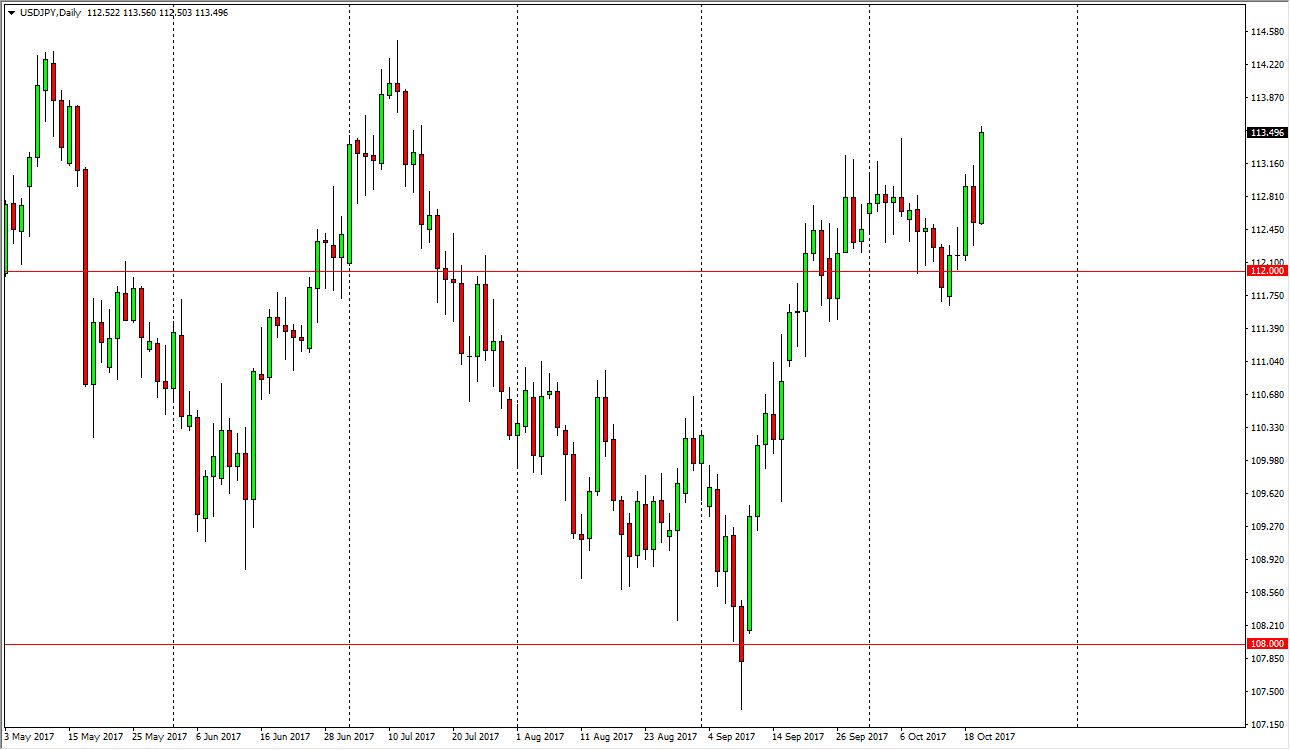This screenshot has height=750, width=1290.
Task: Click the black 113.496 current price tag
Action: (1266, 130)
